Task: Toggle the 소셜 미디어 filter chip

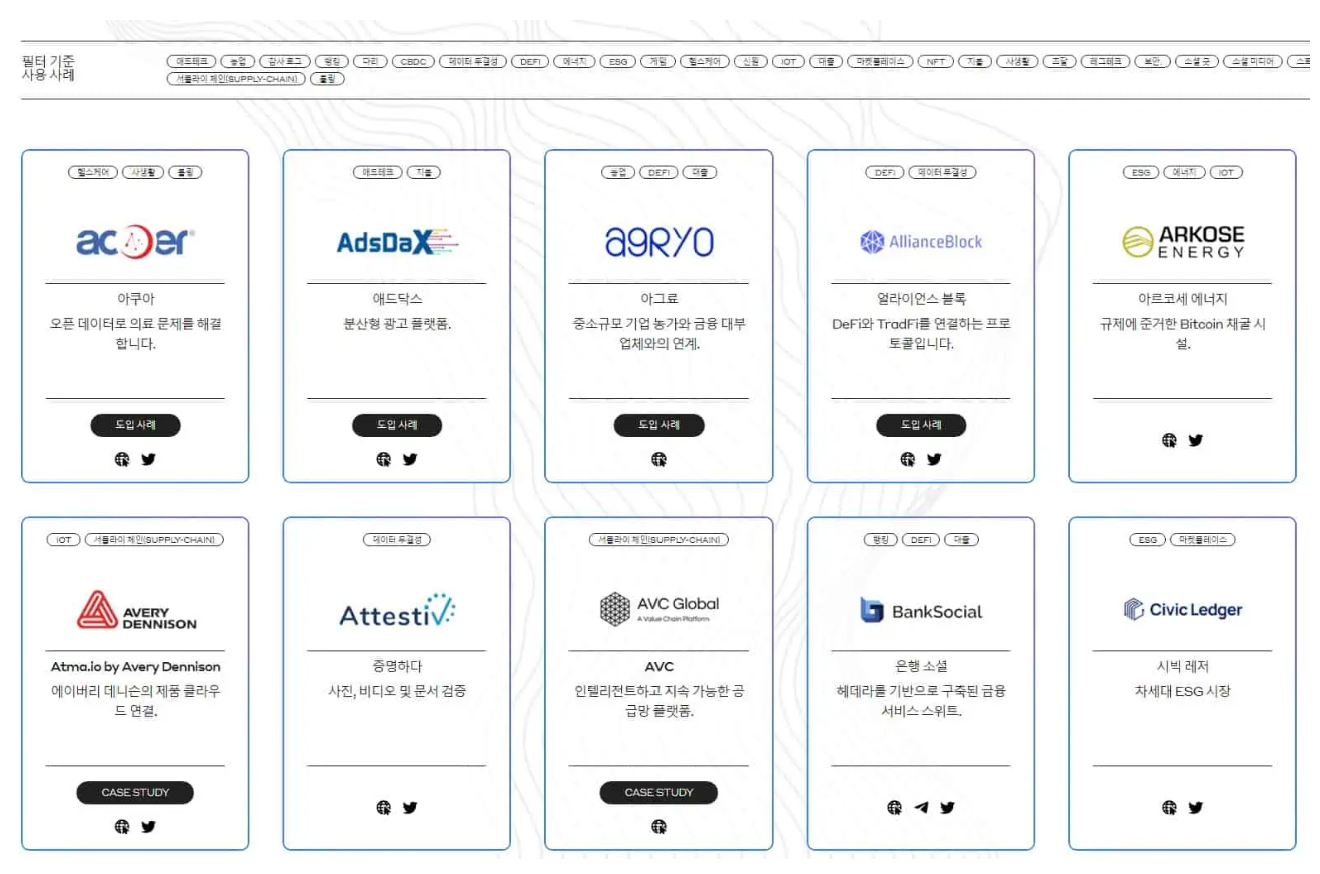Action: [x=1252, y=61]
